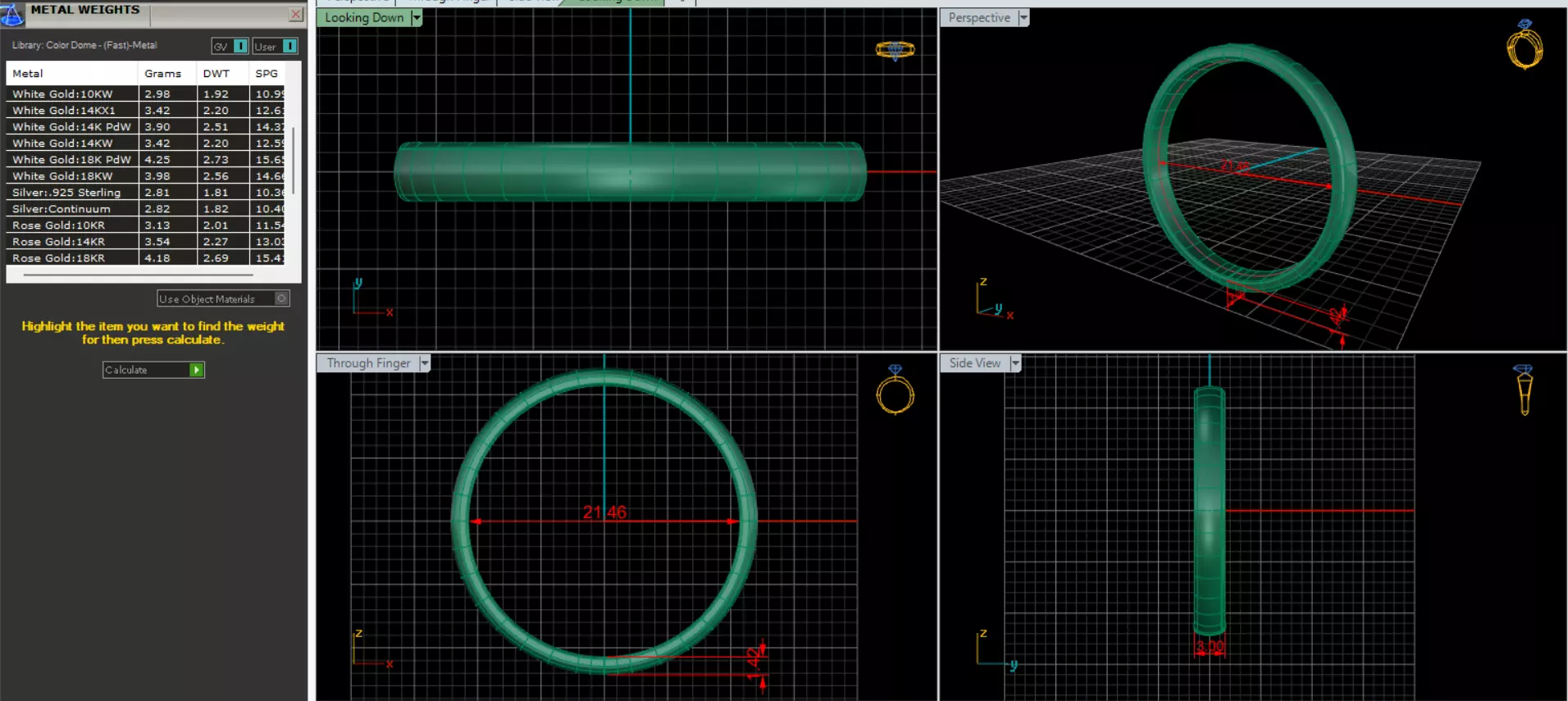Click the 1.82 DWT cell for Continuum

click(x=223, y=208)
